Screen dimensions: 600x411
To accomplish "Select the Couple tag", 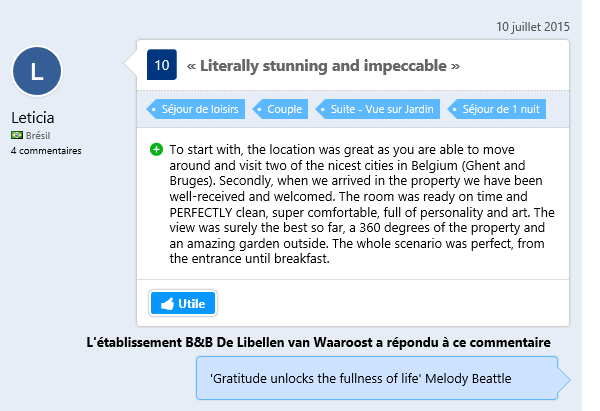I will point(280,109).
